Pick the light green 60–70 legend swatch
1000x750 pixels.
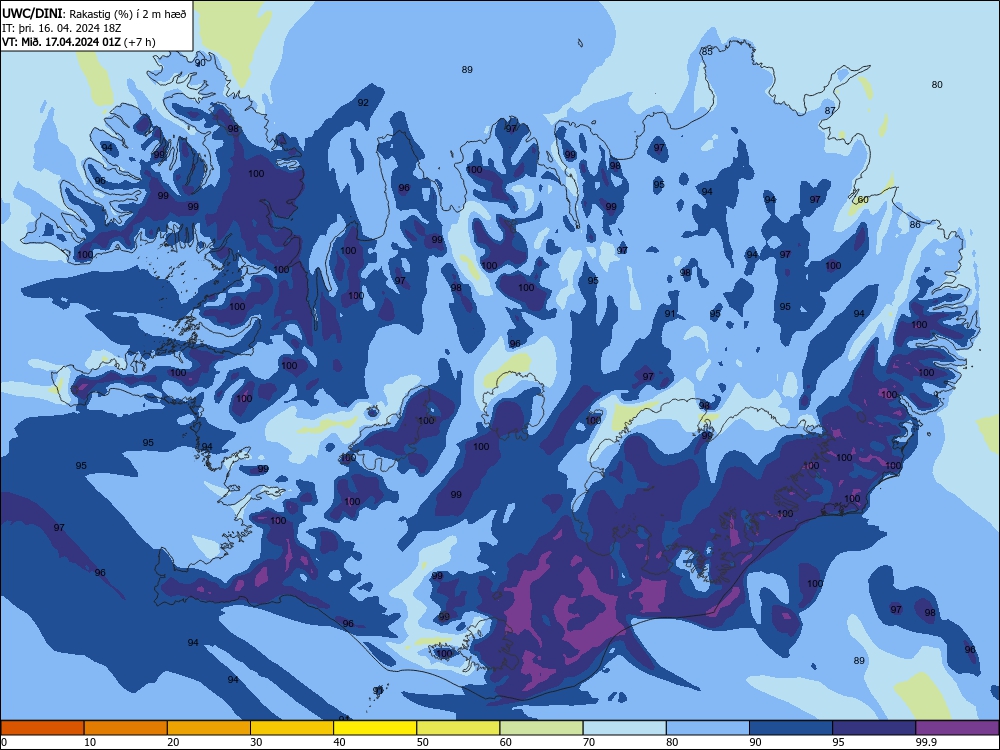pos(541,728)
